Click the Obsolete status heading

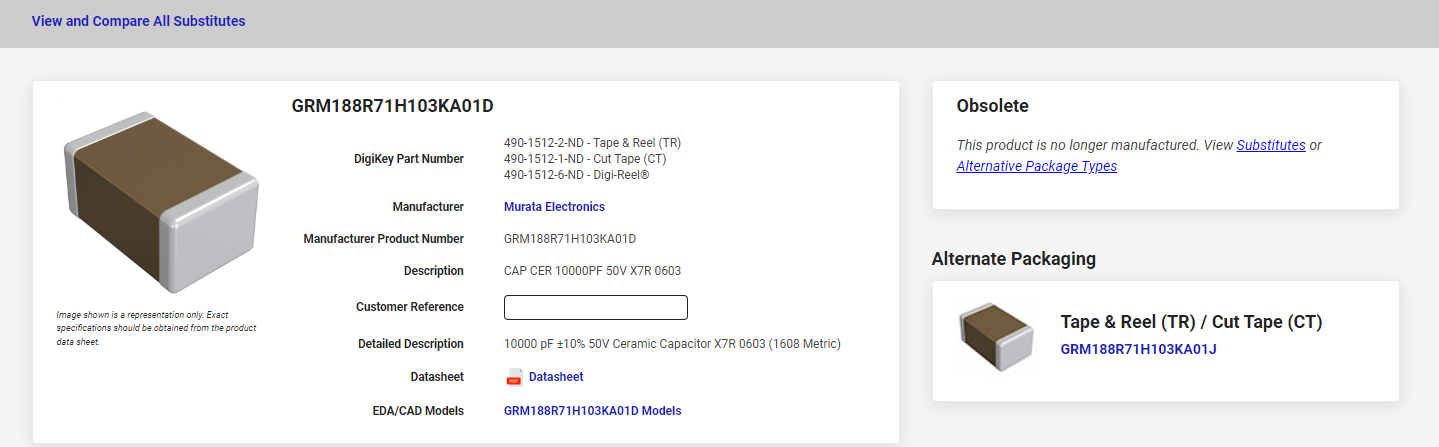pyautogui.click(x=992, y=106)
